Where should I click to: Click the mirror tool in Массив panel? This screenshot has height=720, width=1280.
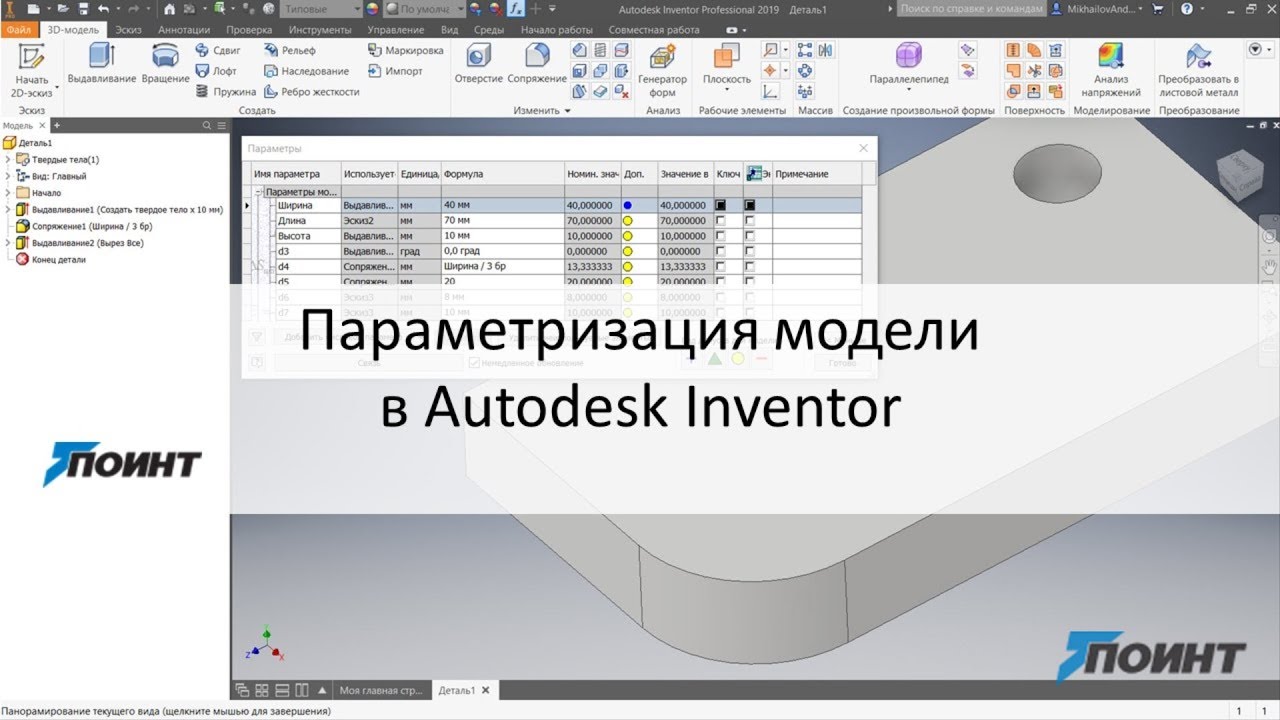[826, 50]
